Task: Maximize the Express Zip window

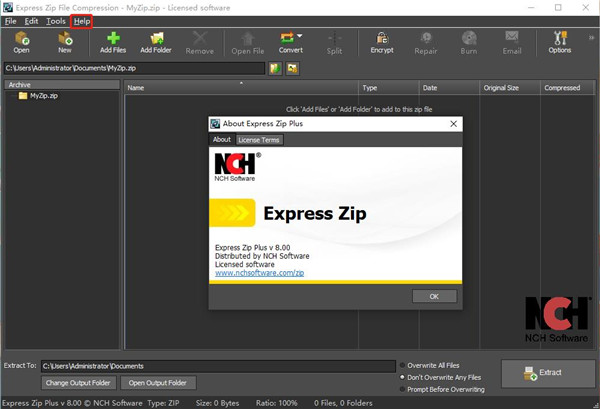Action: click(x=558, y=7)
